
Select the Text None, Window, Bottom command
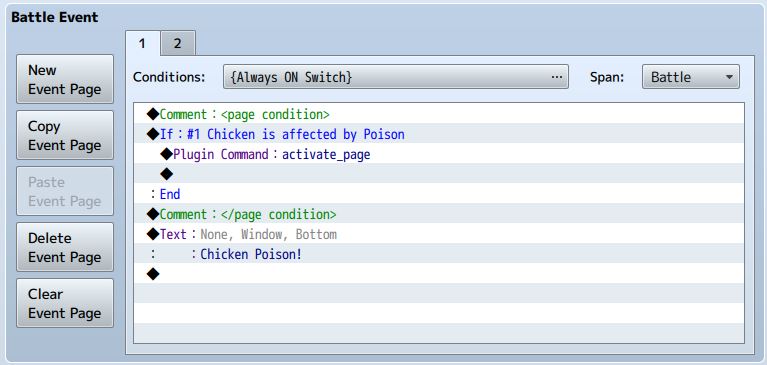pos(439,234)
